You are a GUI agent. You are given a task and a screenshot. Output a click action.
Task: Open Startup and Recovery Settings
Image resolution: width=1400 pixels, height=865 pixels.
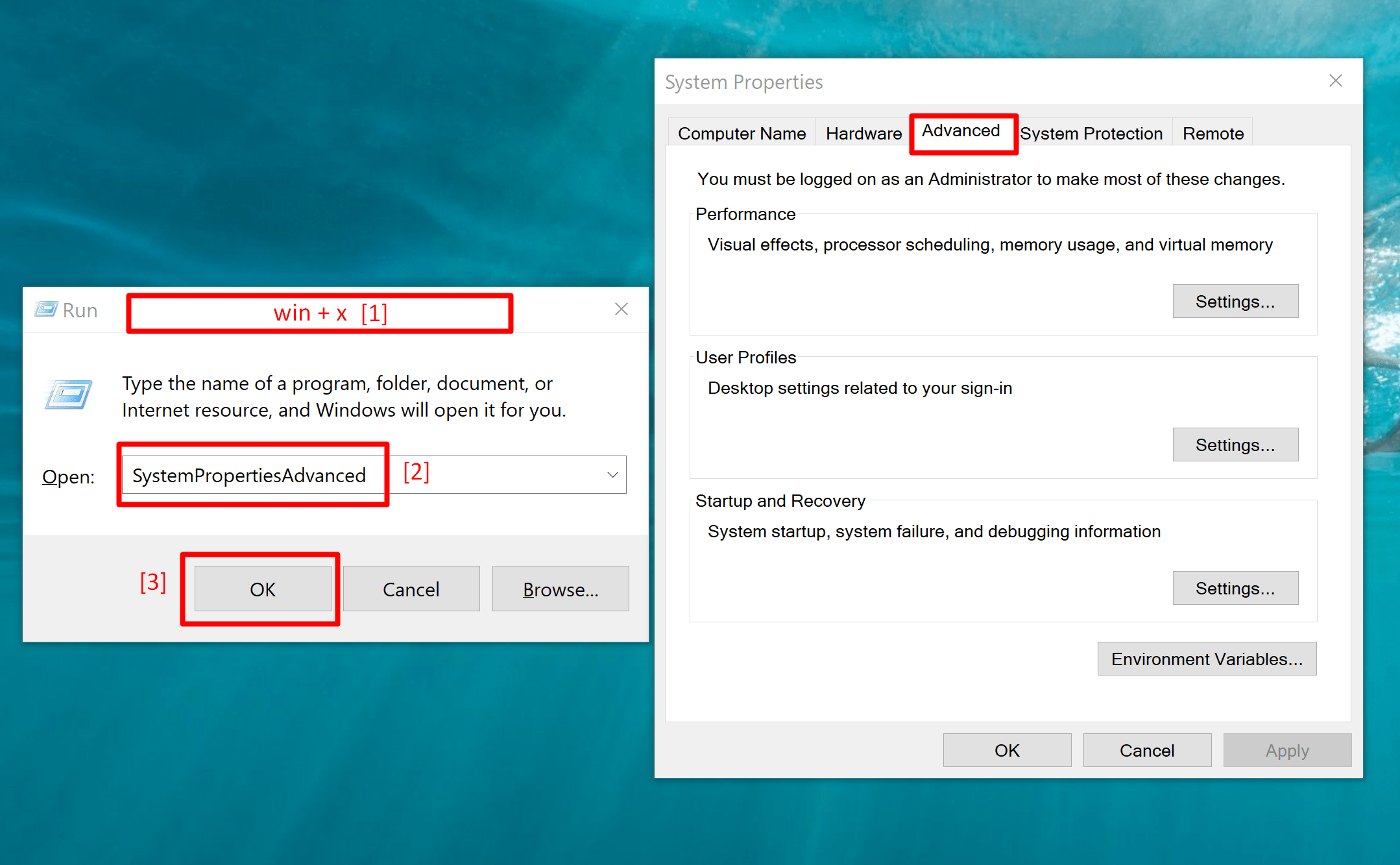click(1235, 589)
